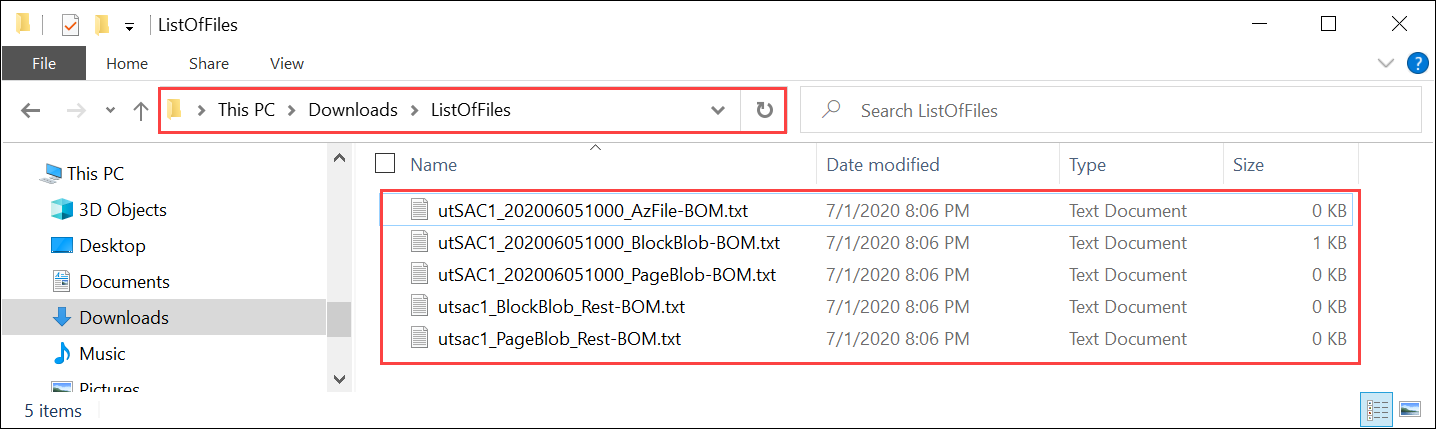Screen dimensions: 1436x429
Task: Click the navigation pane scroll up arrow
Action: pos(340,158)
